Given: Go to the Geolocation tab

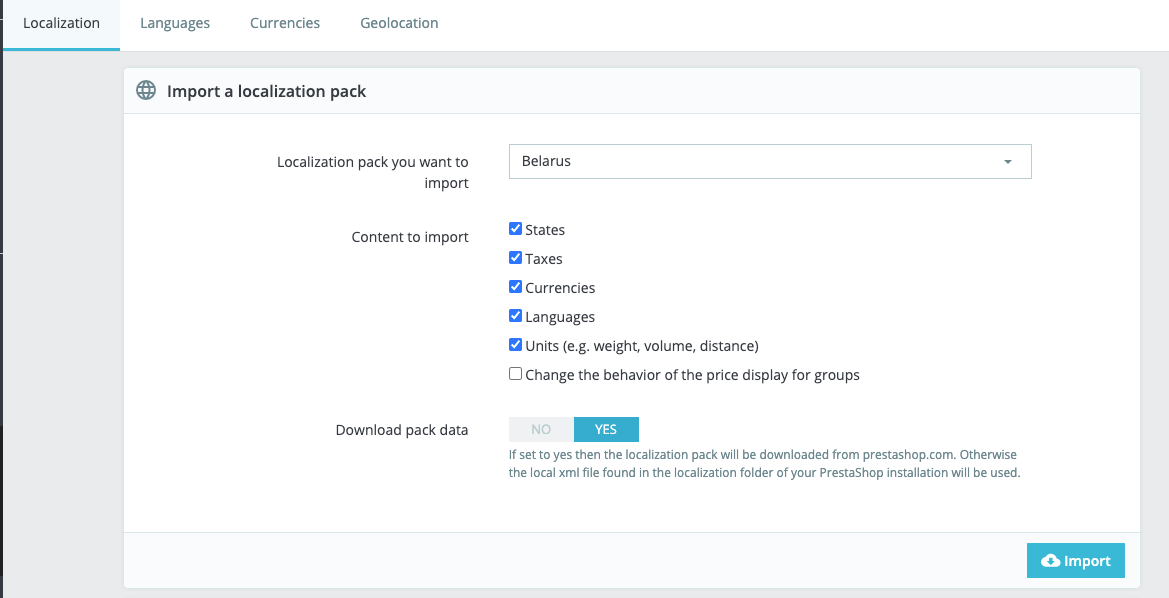Looking at the screenshot, I should point(399,23).
